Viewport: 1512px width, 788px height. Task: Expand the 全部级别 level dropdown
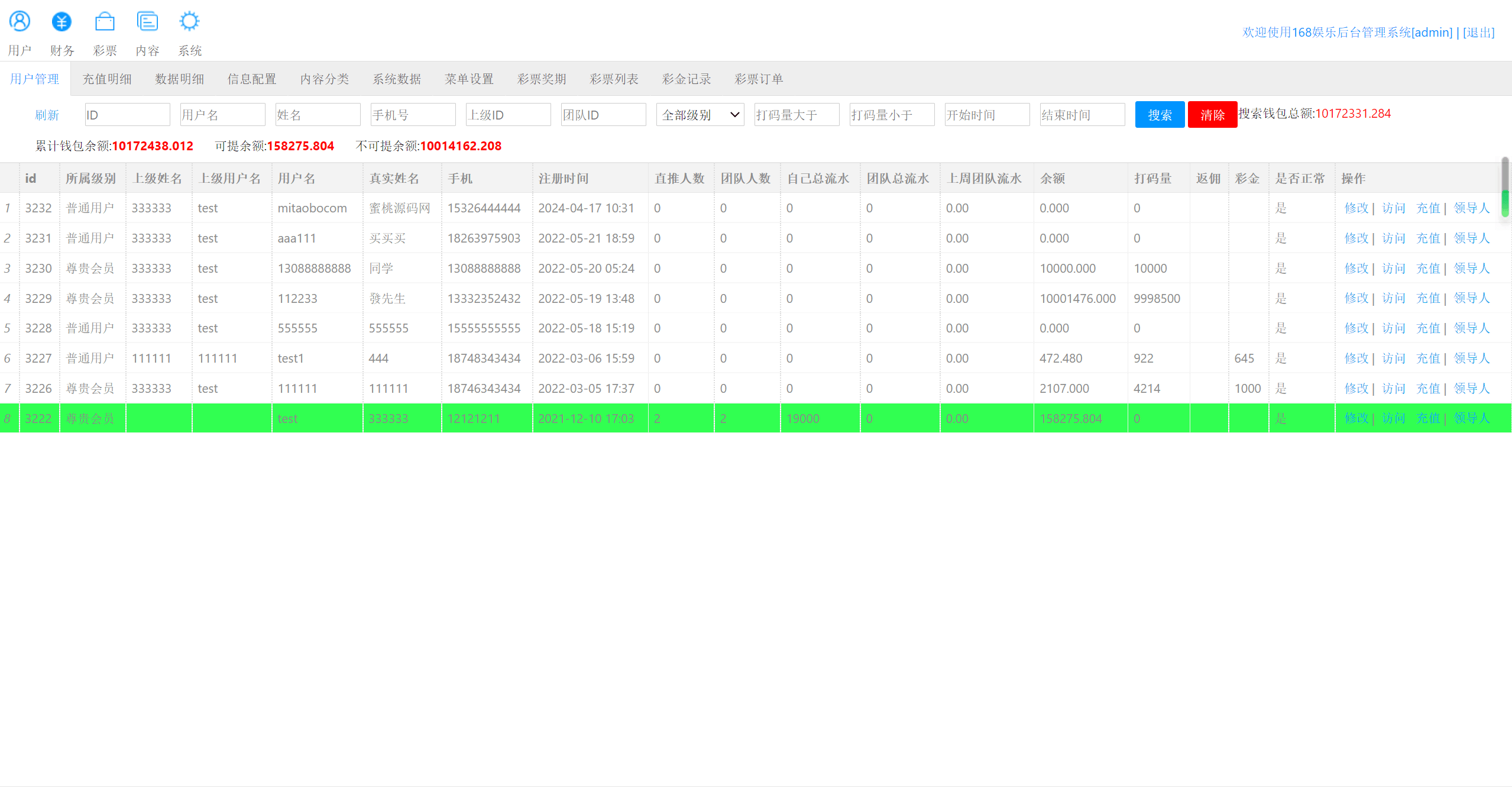700,115
